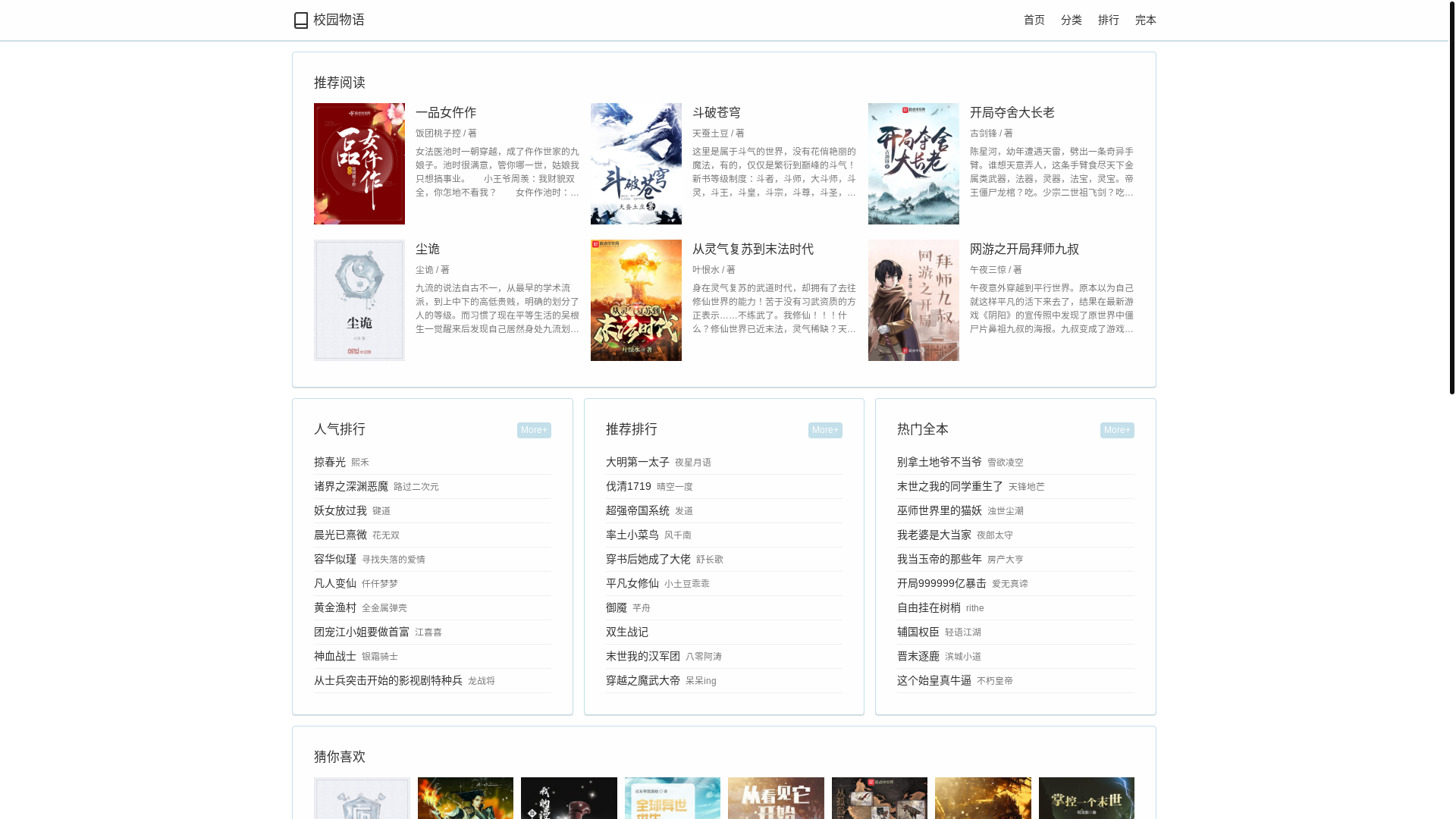Screen dimensions: 1456x819
Task: Open 晨光已熹微 list entry
Action: click(340, 535)
